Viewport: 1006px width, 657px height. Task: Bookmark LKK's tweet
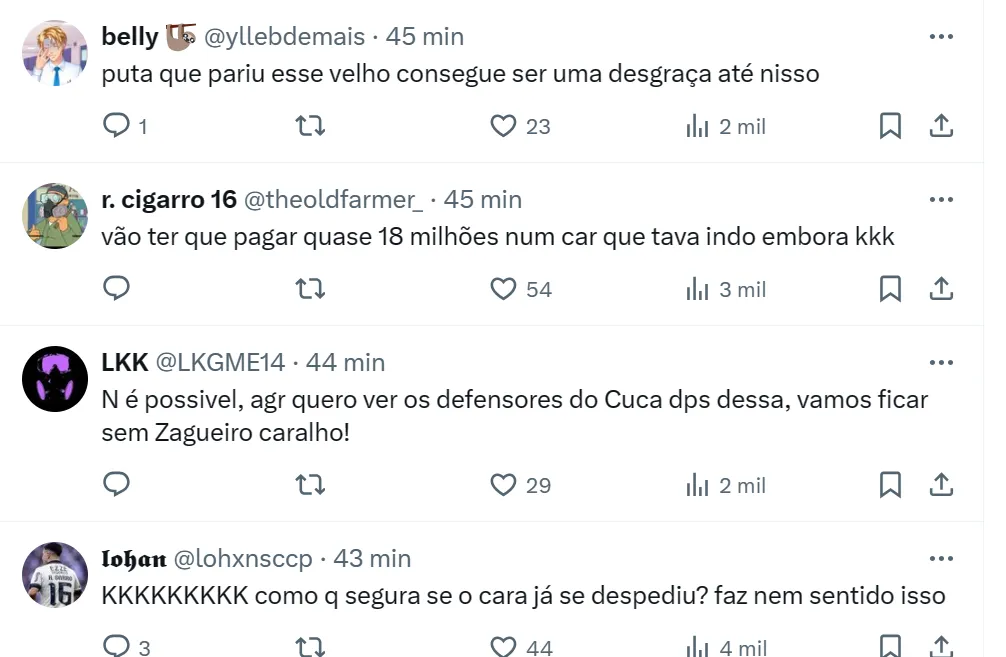(x=890, y=485)
